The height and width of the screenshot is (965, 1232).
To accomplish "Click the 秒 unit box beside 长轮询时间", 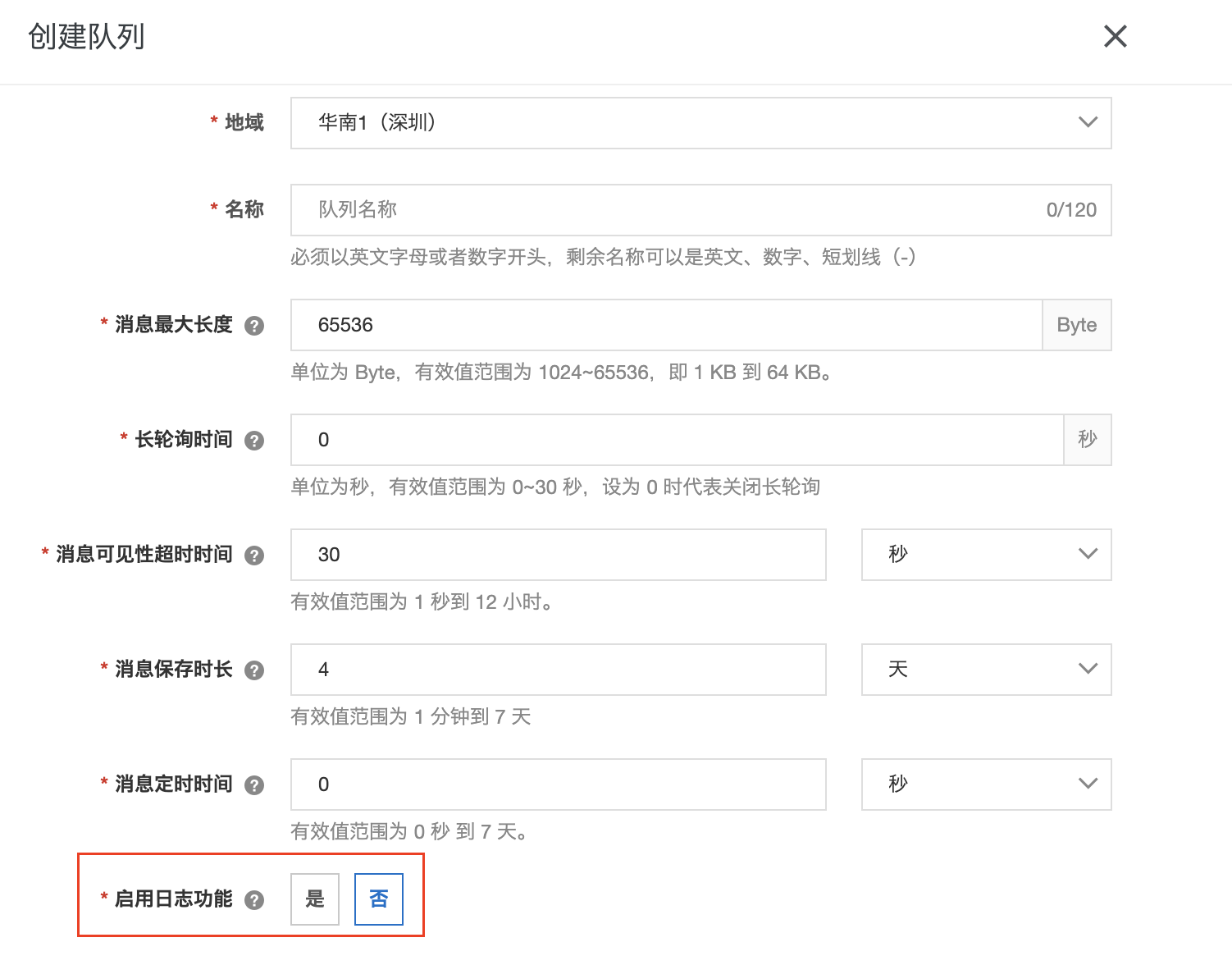I will 1088,440.
